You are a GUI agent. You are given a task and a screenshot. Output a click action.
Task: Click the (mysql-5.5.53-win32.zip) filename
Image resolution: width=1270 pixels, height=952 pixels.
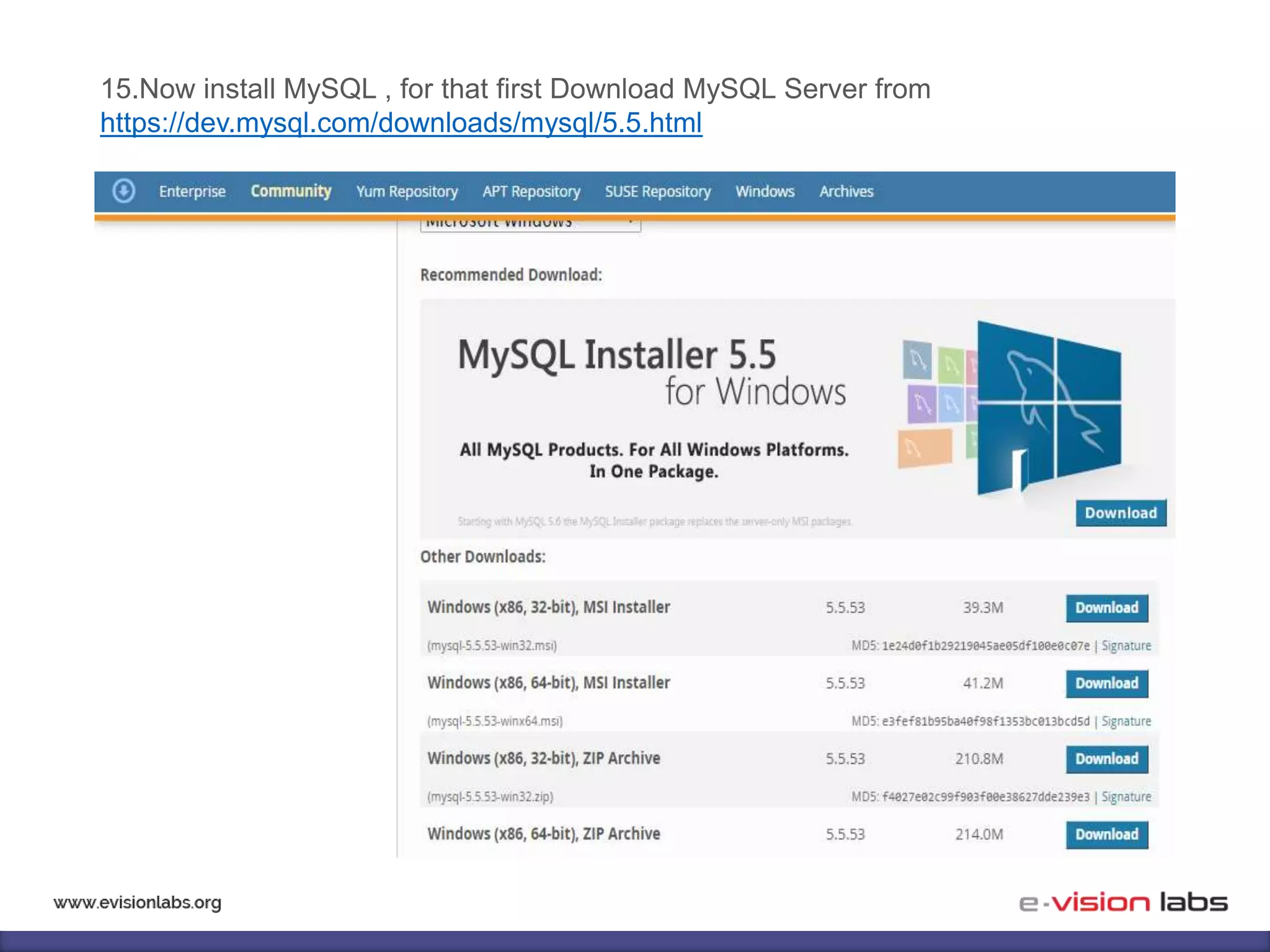[x=490, y=797]
